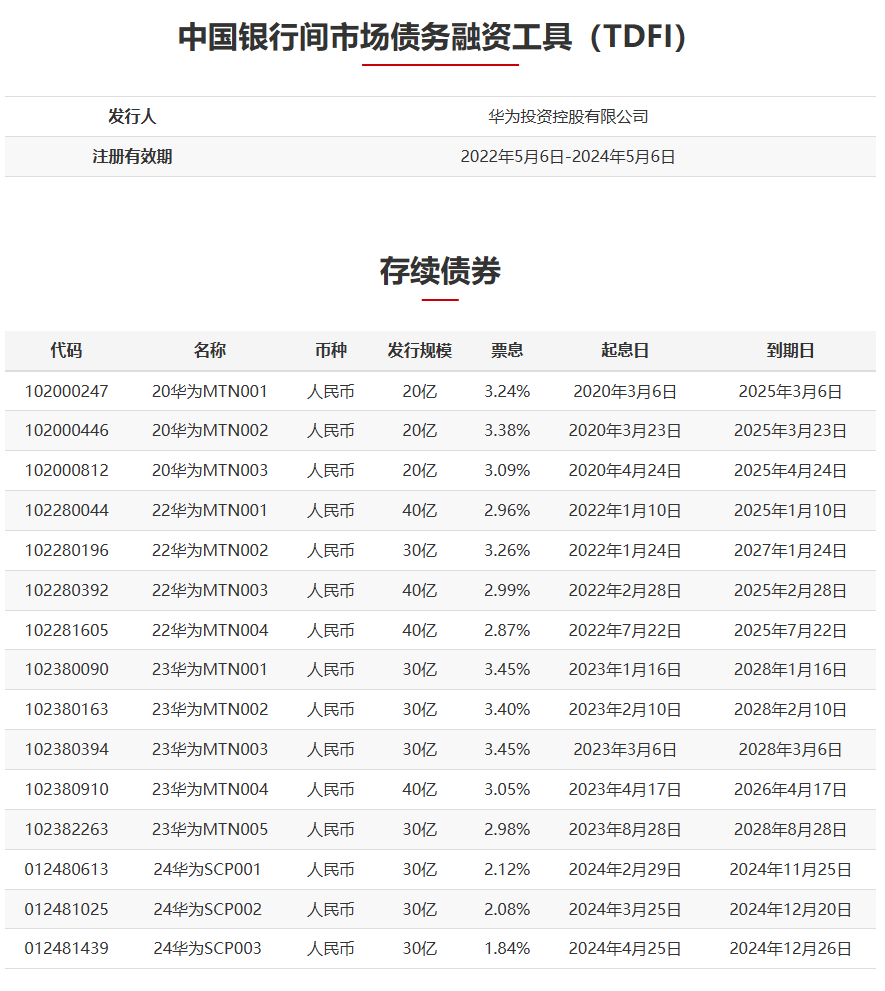Select bond name 20华为MTN003
The width and height of the screenshot is (885, 991).
coord(210,471)
